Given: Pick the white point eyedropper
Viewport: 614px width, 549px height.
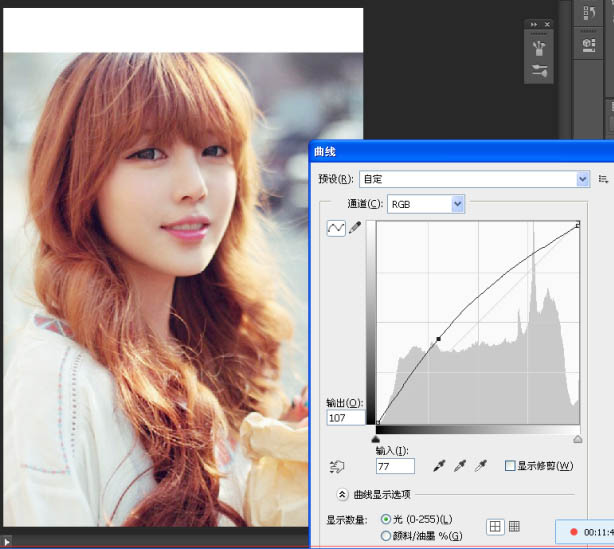Looking at the screenshot, I should point(482,466).
